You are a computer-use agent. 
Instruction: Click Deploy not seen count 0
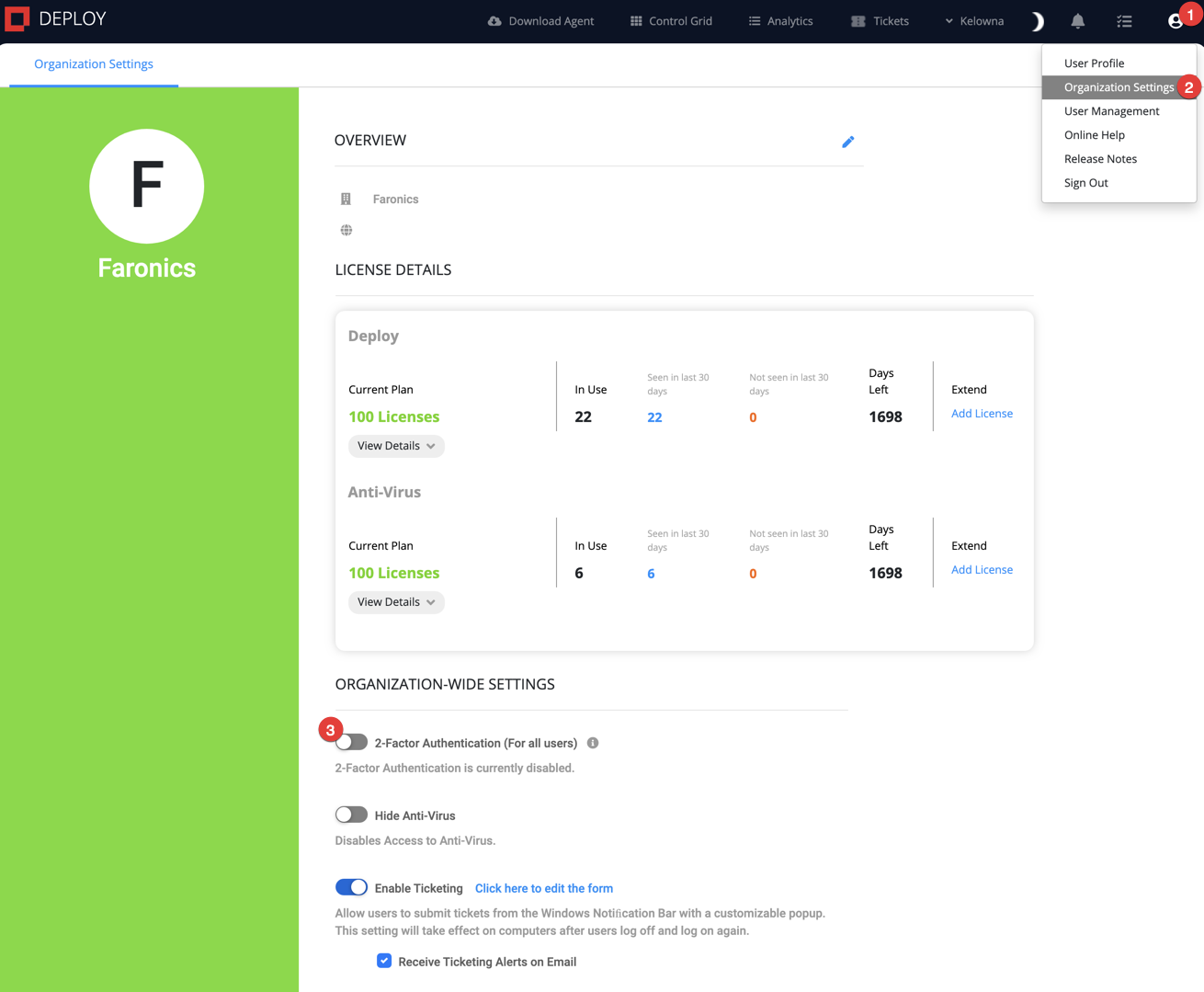tap(753, 417)
